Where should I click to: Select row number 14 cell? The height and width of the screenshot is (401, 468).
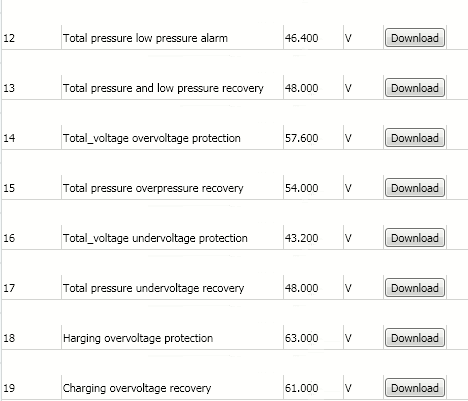tap(31, 138)
